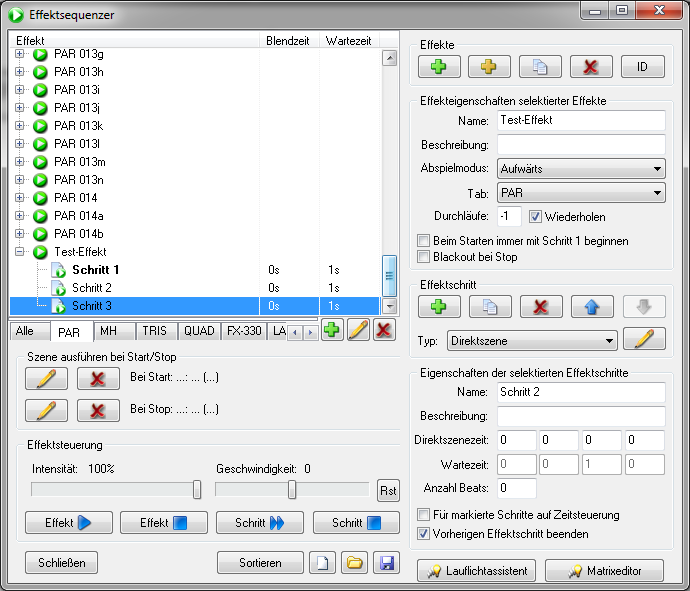
Task: Delete selected effect with red X
Action: tap(591, 67)
